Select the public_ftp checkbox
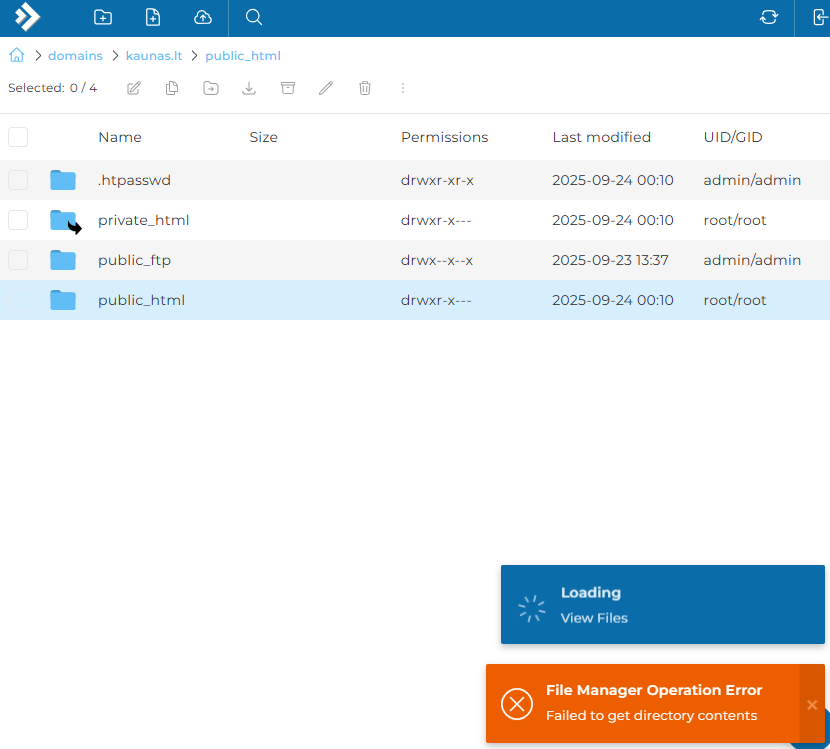 pyautogui.click(x=18, y=260)
